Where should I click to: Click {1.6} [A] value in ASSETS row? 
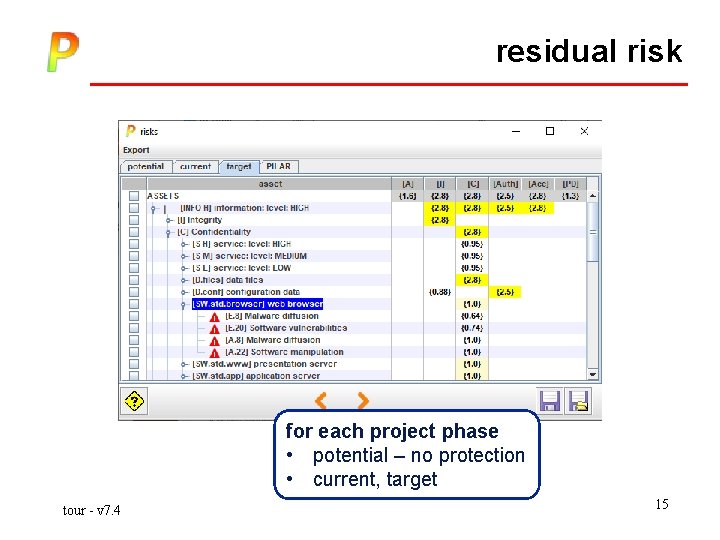(x=408, y=196)
